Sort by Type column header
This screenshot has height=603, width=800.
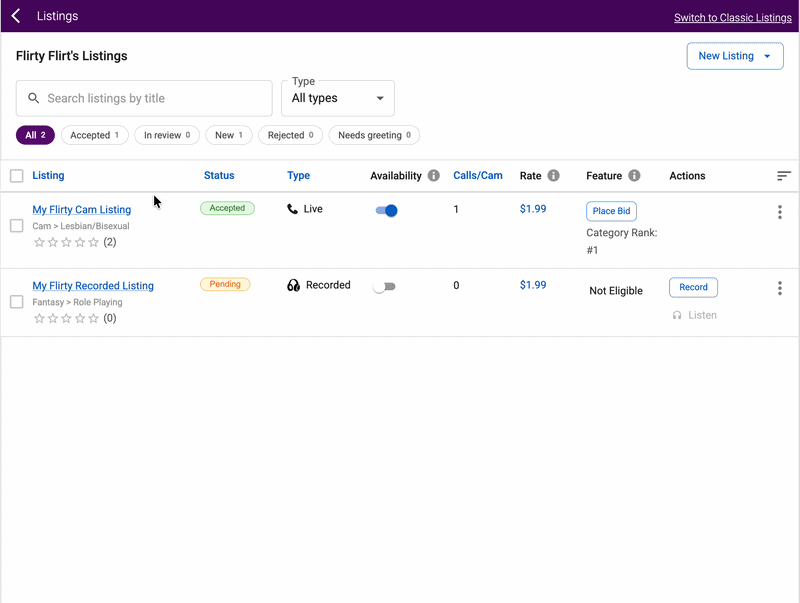coord(298,175)
